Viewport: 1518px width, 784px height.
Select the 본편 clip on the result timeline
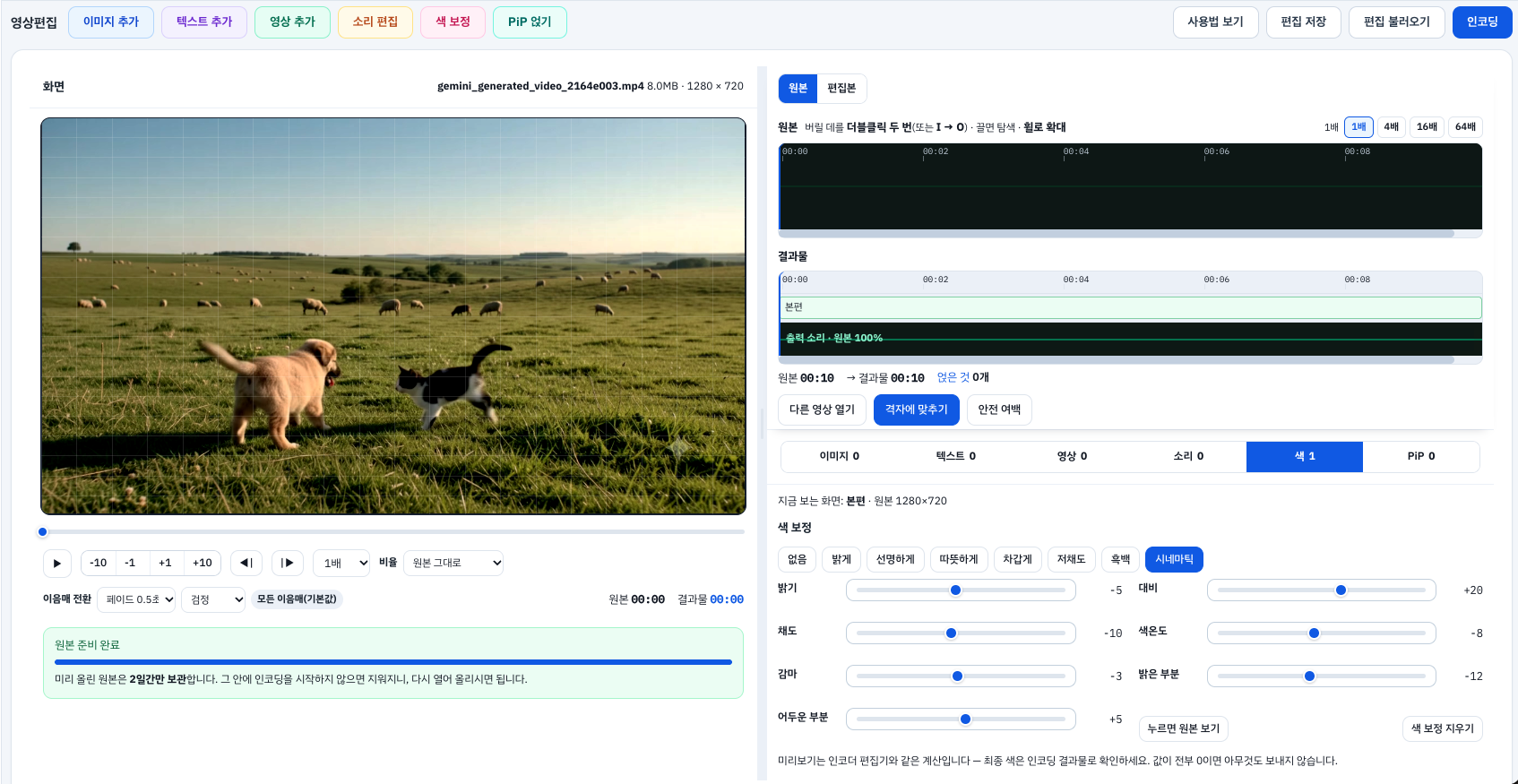[x=1131, y=307]
